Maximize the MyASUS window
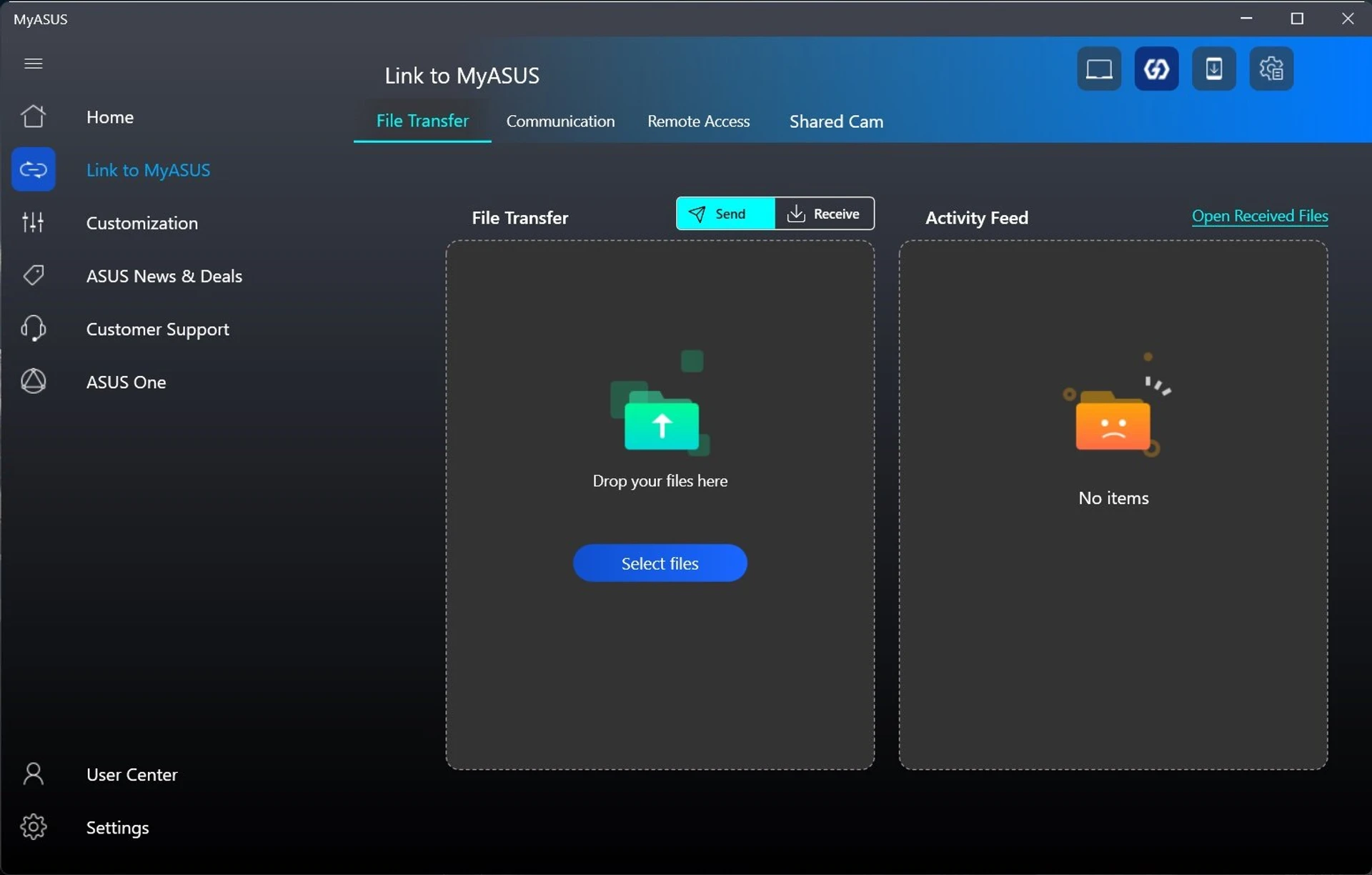The image size is (1372, 875). pyautogui.click(x=1297, y=19)
